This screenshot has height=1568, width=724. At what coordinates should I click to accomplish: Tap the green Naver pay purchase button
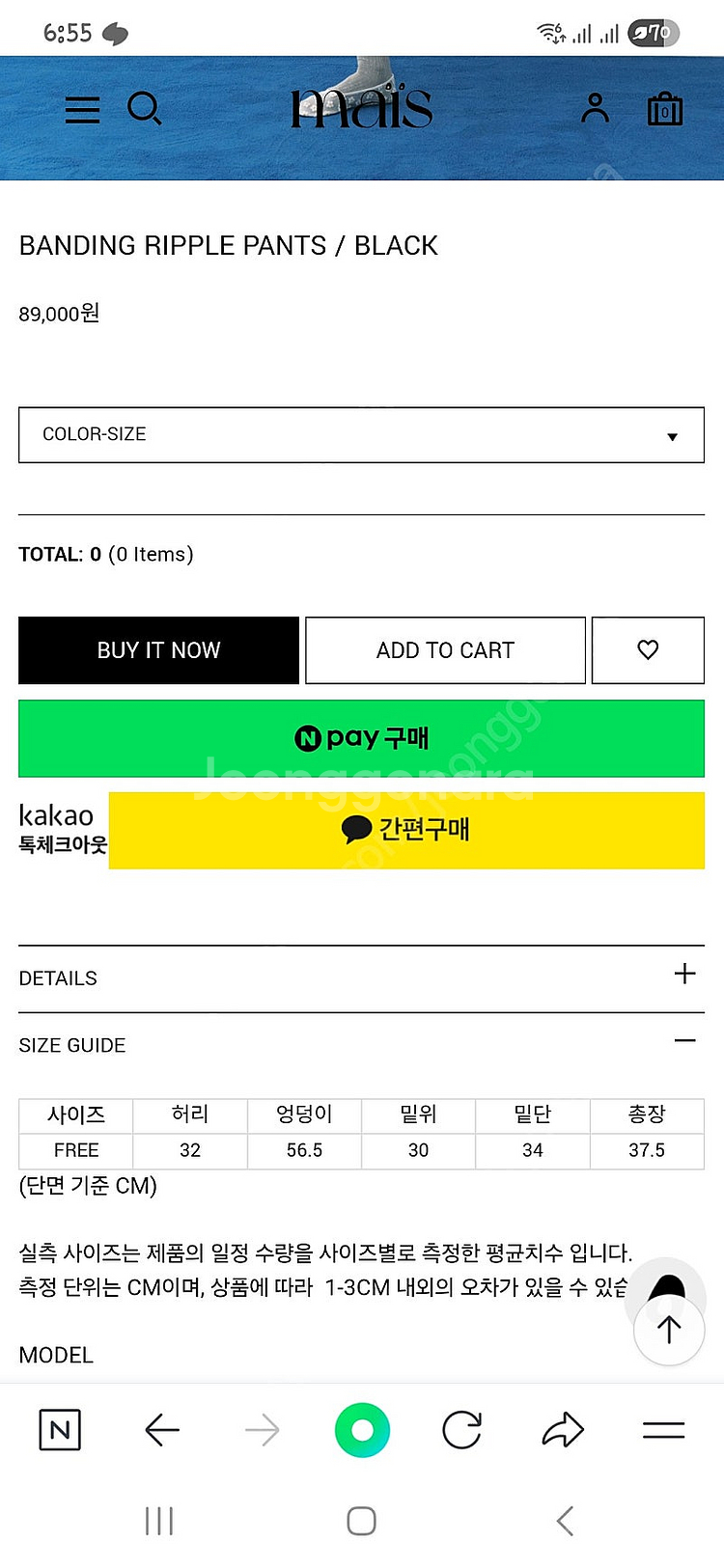[x=361, y=738]
